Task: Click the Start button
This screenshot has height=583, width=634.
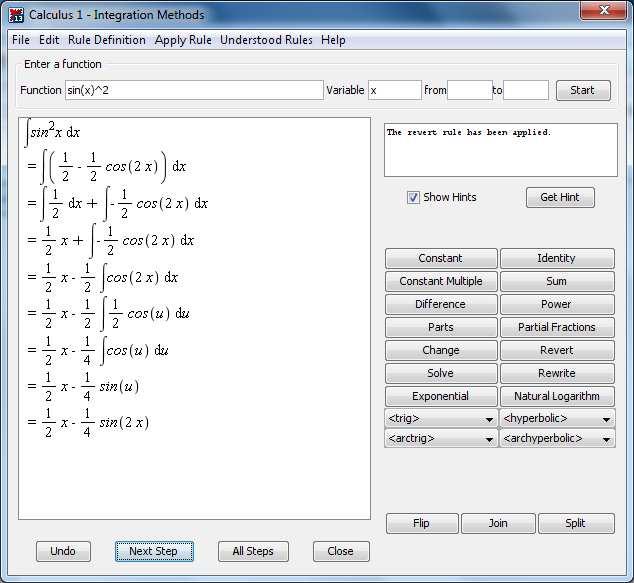Action: coord(583,90)
